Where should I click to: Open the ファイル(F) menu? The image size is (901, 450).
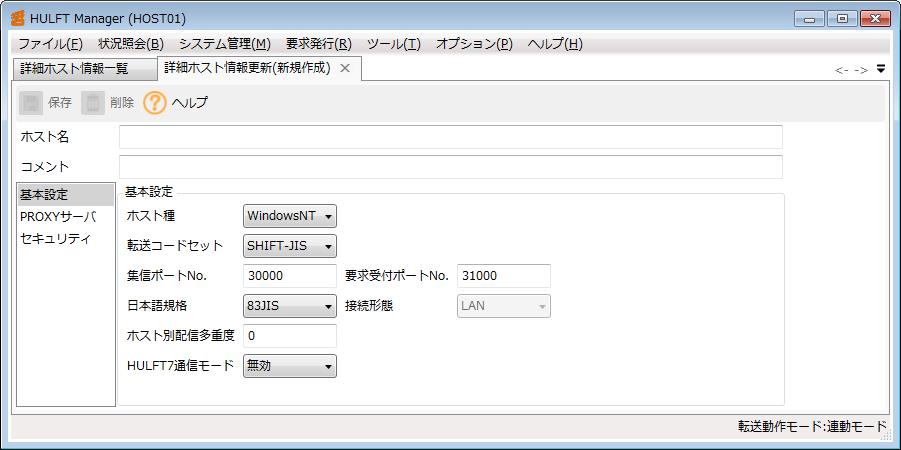coord(51,44)
